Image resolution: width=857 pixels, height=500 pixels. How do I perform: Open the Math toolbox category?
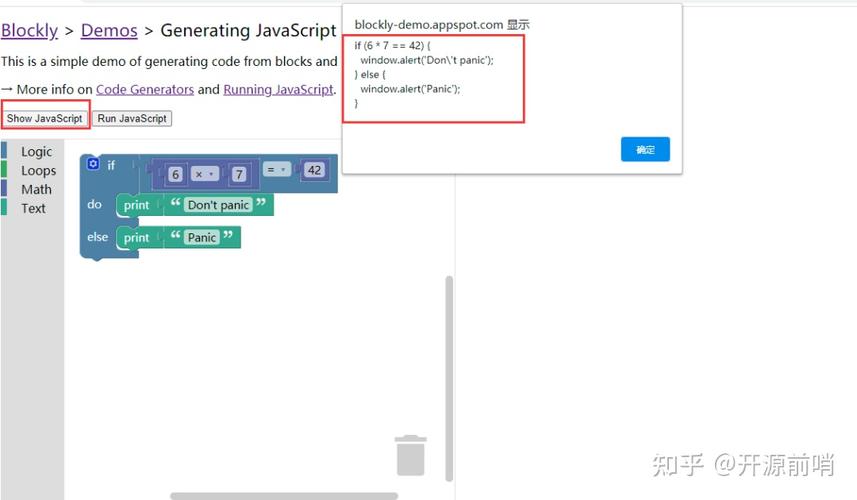point(36,190)
